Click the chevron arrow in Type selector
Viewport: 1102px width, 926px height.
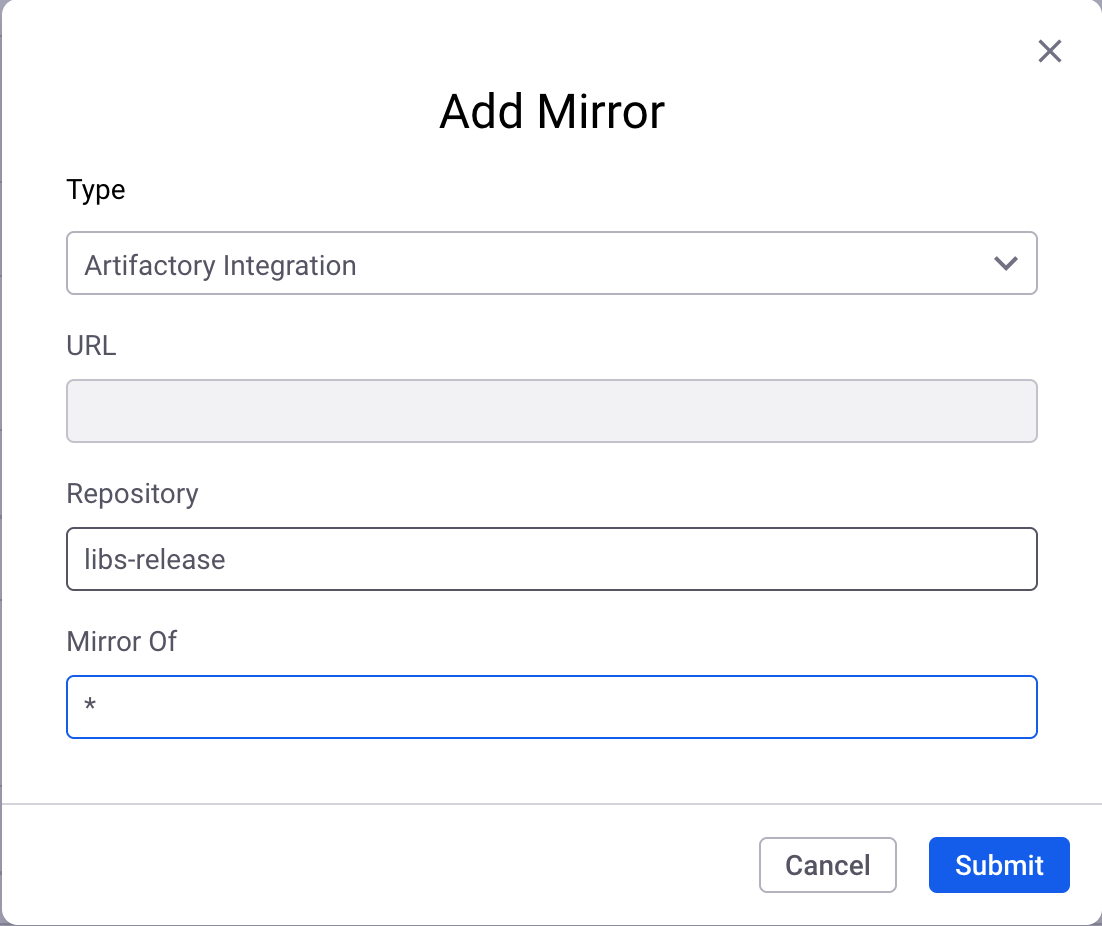point(1005,264)
